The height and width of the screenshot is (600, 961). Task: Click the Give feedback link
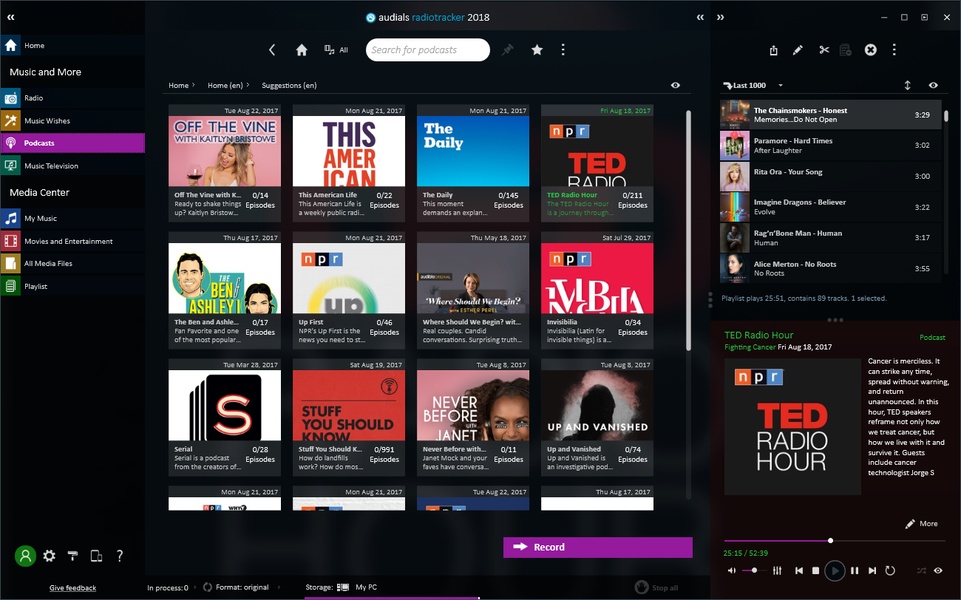click(x=73, y=588)
